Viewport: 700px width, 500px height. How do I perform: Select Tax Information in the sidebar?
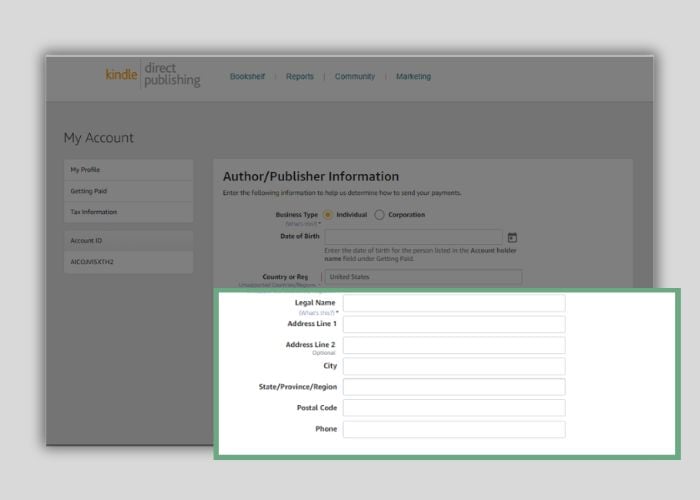[x=129, y=212]
